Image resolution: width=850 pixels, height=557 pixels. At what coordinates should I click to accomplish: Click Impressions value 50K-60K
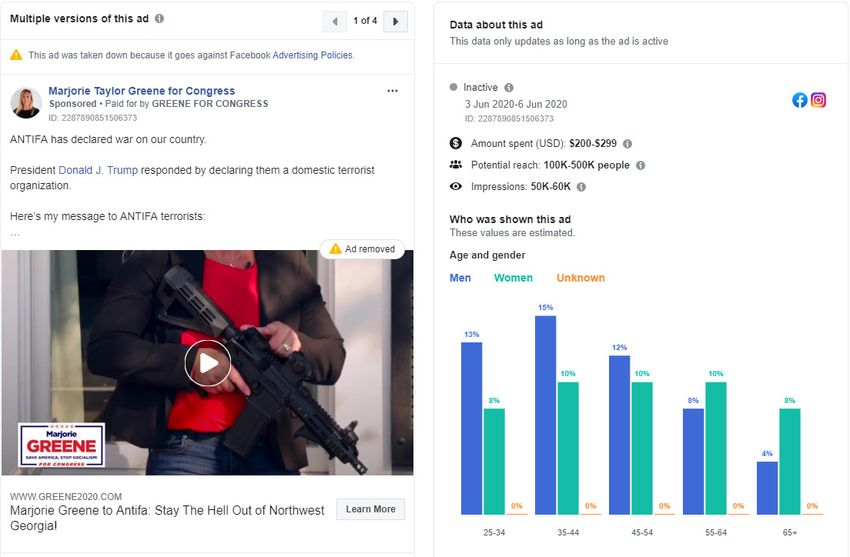[x=550, y=187]
